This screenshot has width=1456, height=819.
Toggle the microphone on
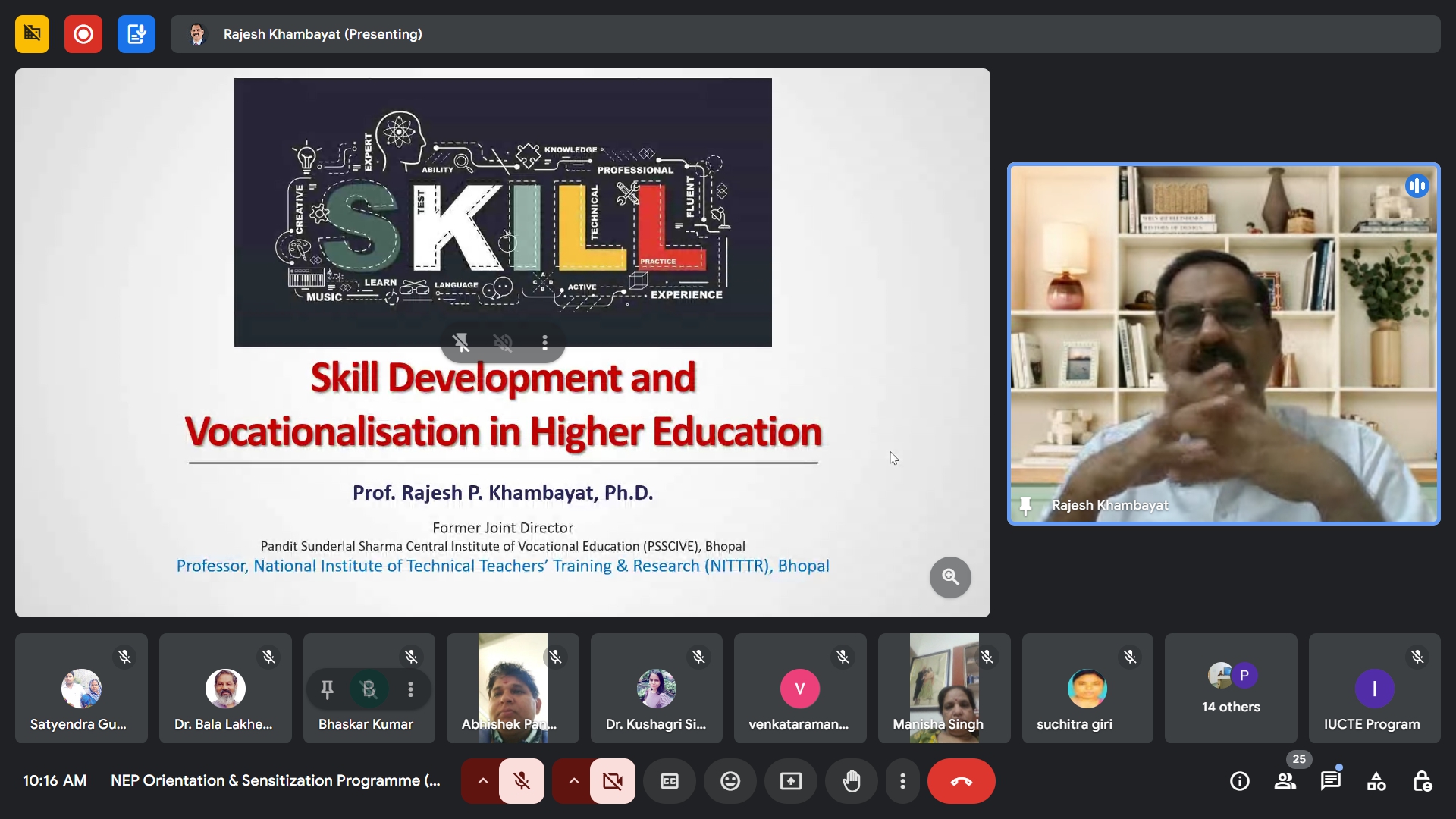click(522, 781)
